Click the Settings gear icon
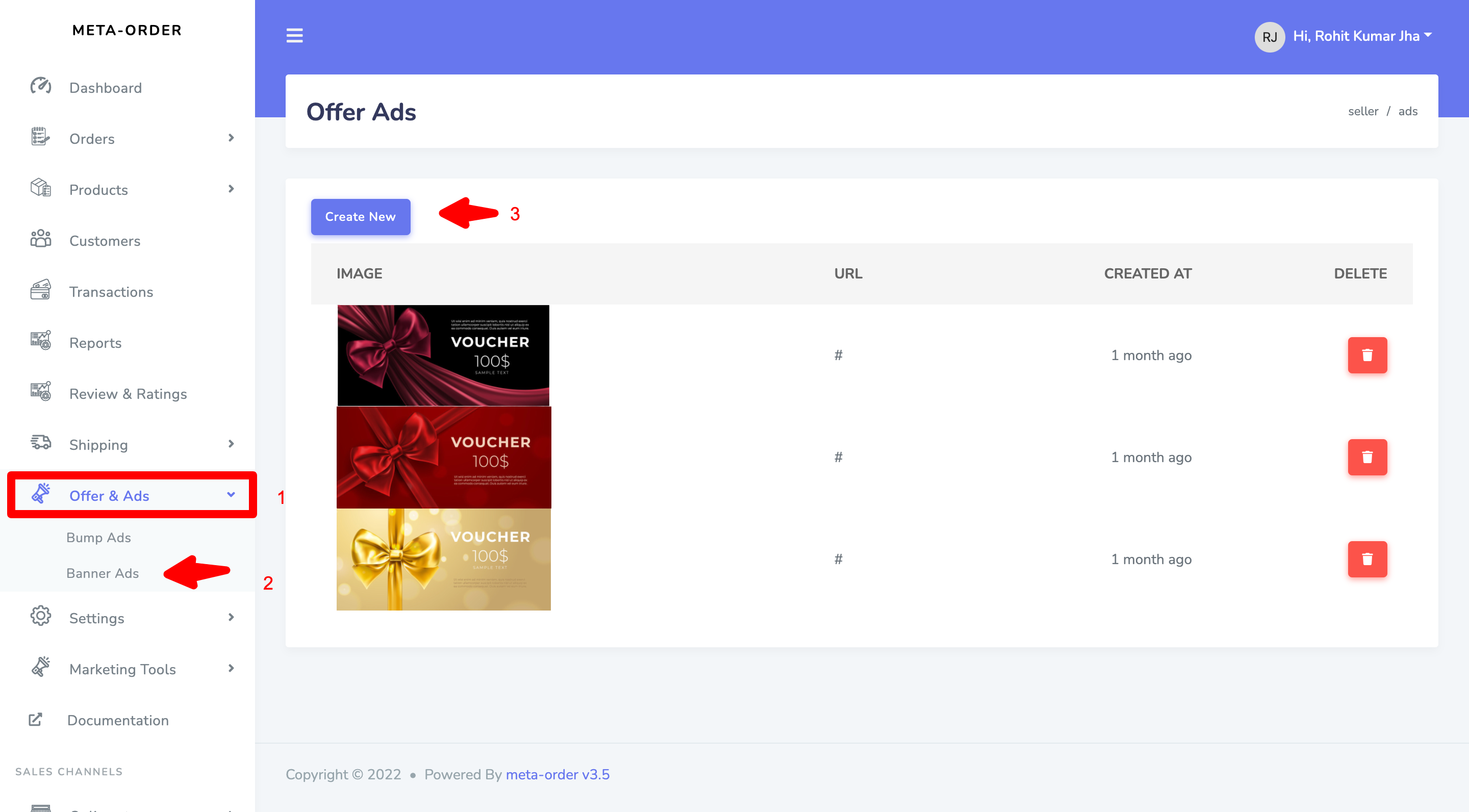Screen dimensions: 1469x812 (x=40, y=617)
